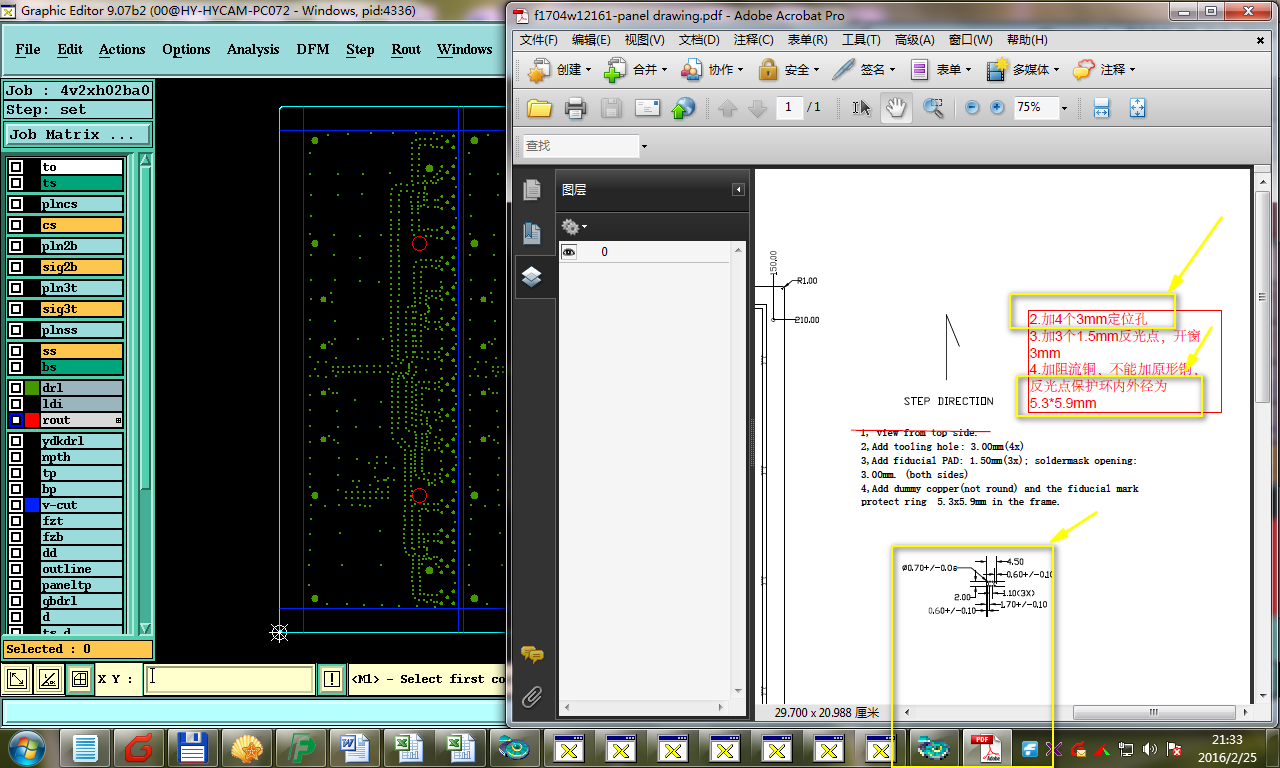Click the red color swatch of rout layer

[33, 420]
